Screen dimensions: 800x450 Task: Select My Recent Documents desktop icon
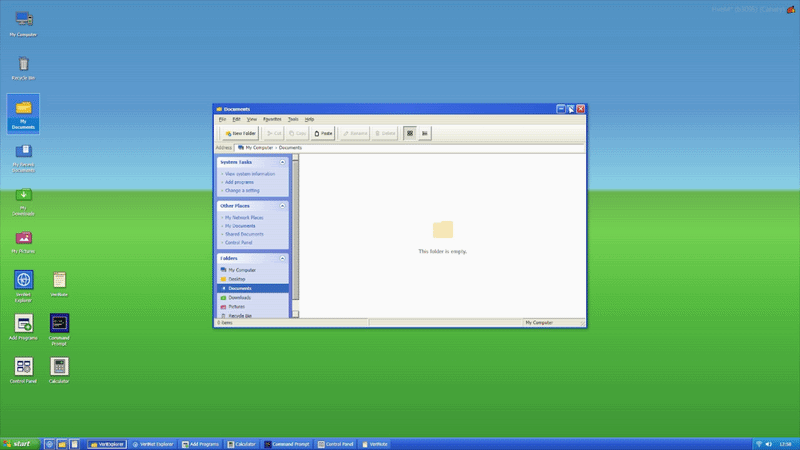[23, 158]
